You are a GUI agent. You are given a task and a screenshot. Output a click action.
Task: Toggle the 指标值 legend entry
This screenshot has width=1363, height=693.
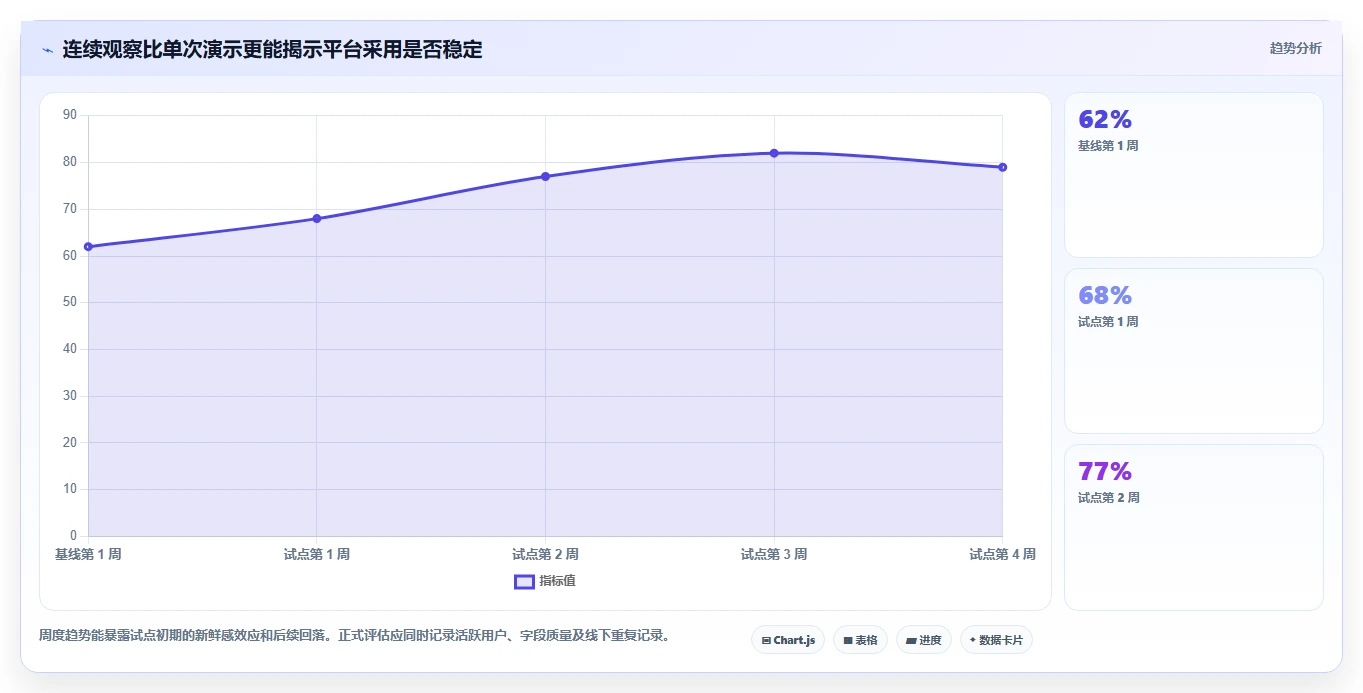point(545,581)
